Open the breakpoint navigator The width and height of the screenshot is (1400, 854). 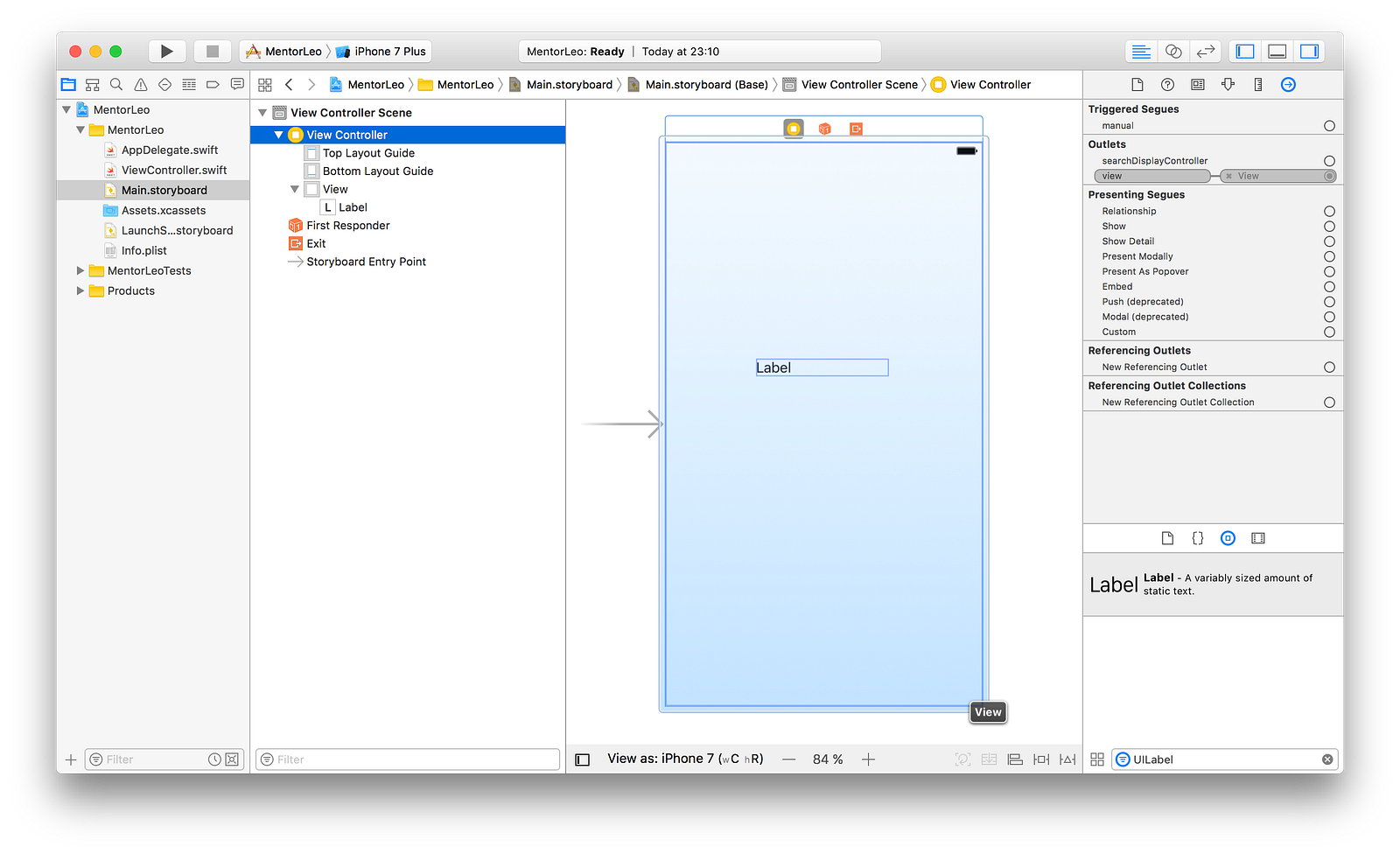pyautogui.click(x=213, y=85)
